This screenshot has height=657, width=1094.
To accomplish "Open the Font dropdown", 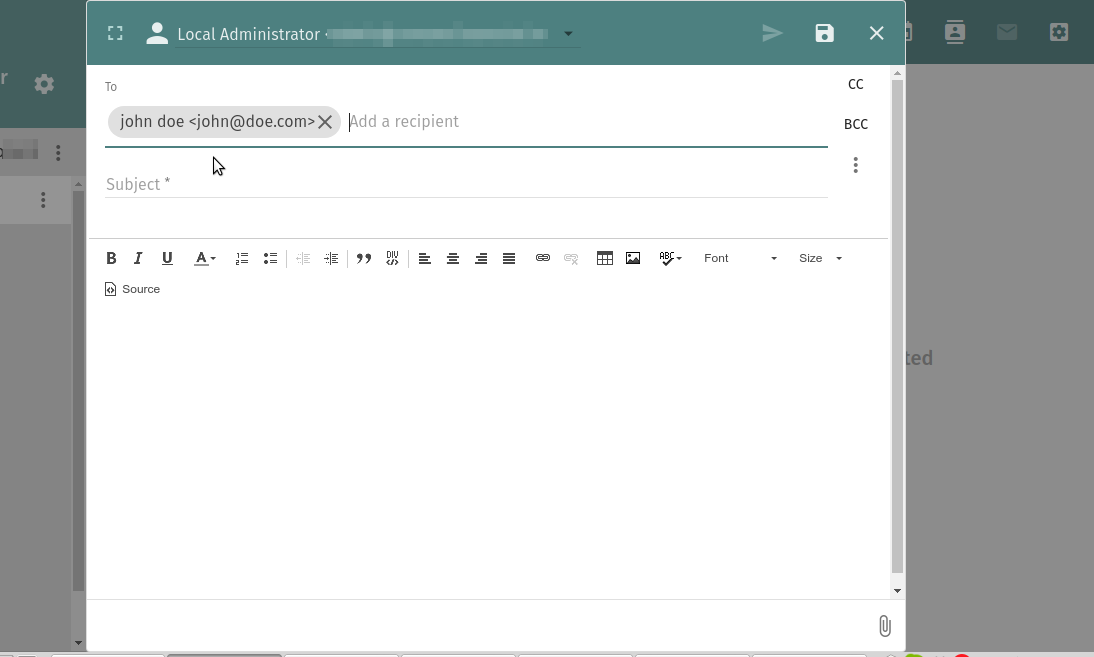I will [x=739, y=258].
